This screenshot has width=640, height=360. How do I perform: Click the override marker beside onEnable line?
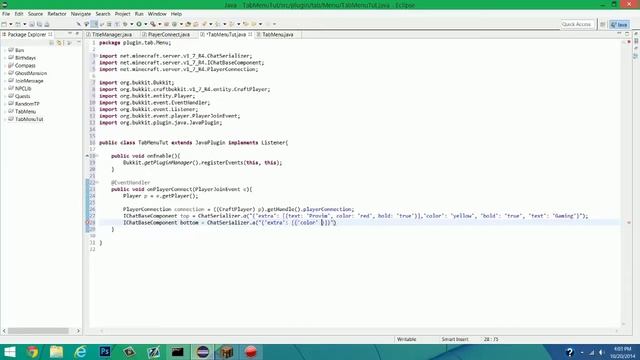[x=87, y=156]
